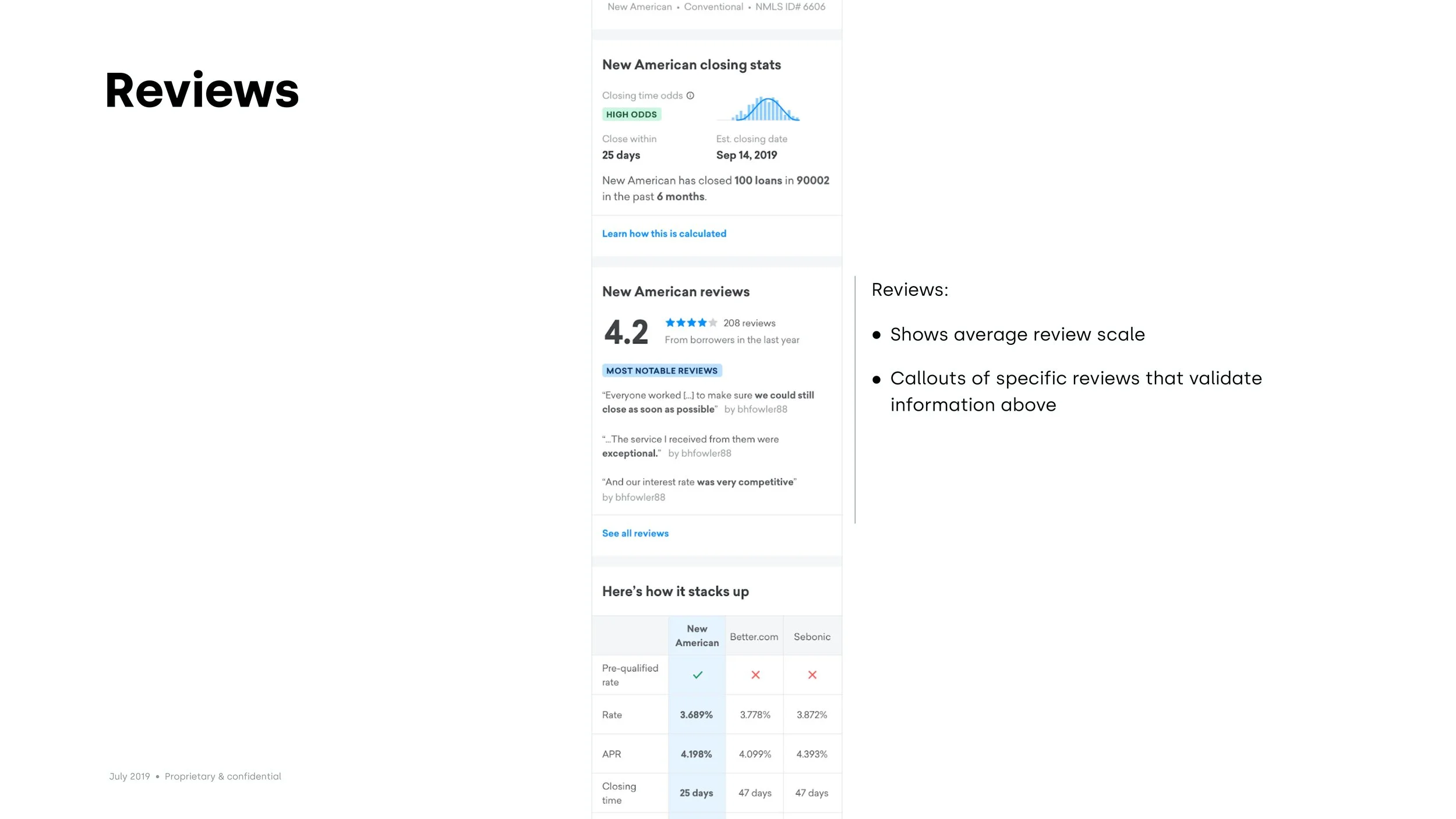Click the 4.099% APR cell
This screenshot has width=1456, height=819.
(755, 754)
